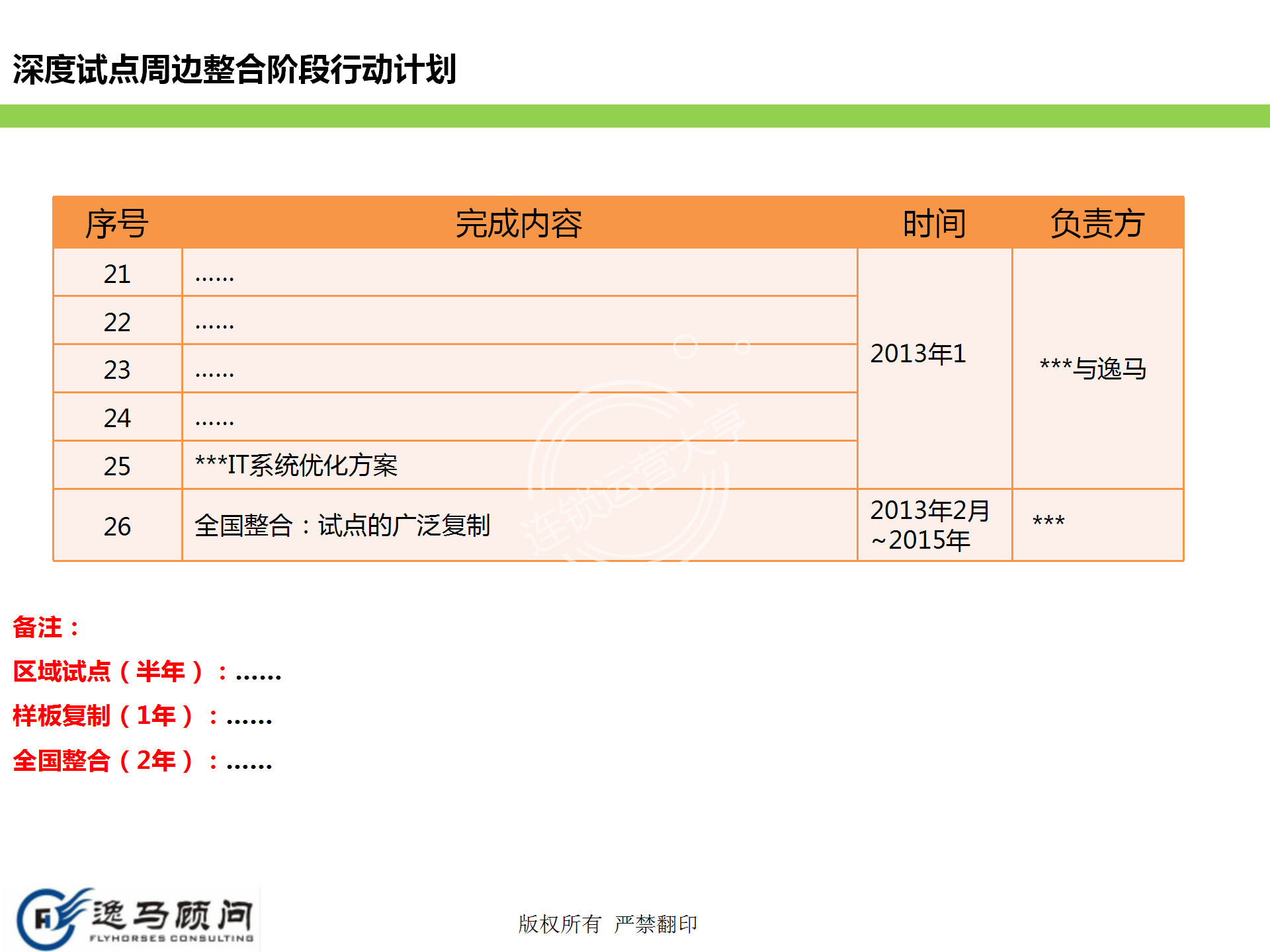Image resolution: width=1270 pixels, height=952 pixels.
Task: Click the 全国整合(2年) note line
Action: click(x=142, y=761)
